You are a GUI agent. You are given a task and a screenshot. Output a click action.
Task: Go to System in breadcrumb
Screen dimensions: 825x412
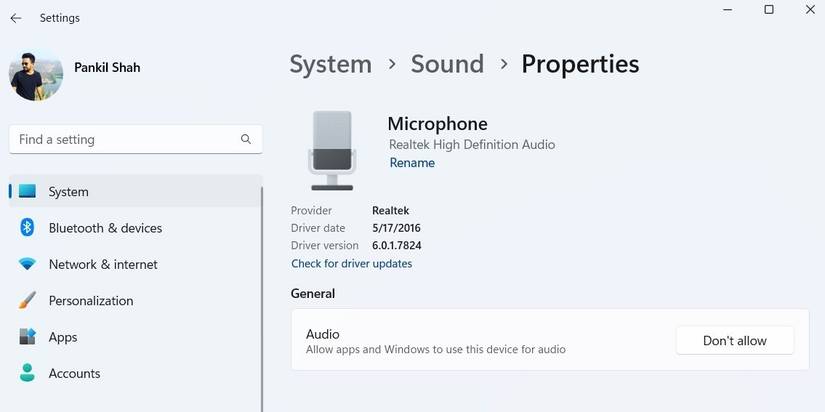coord(330,64)
